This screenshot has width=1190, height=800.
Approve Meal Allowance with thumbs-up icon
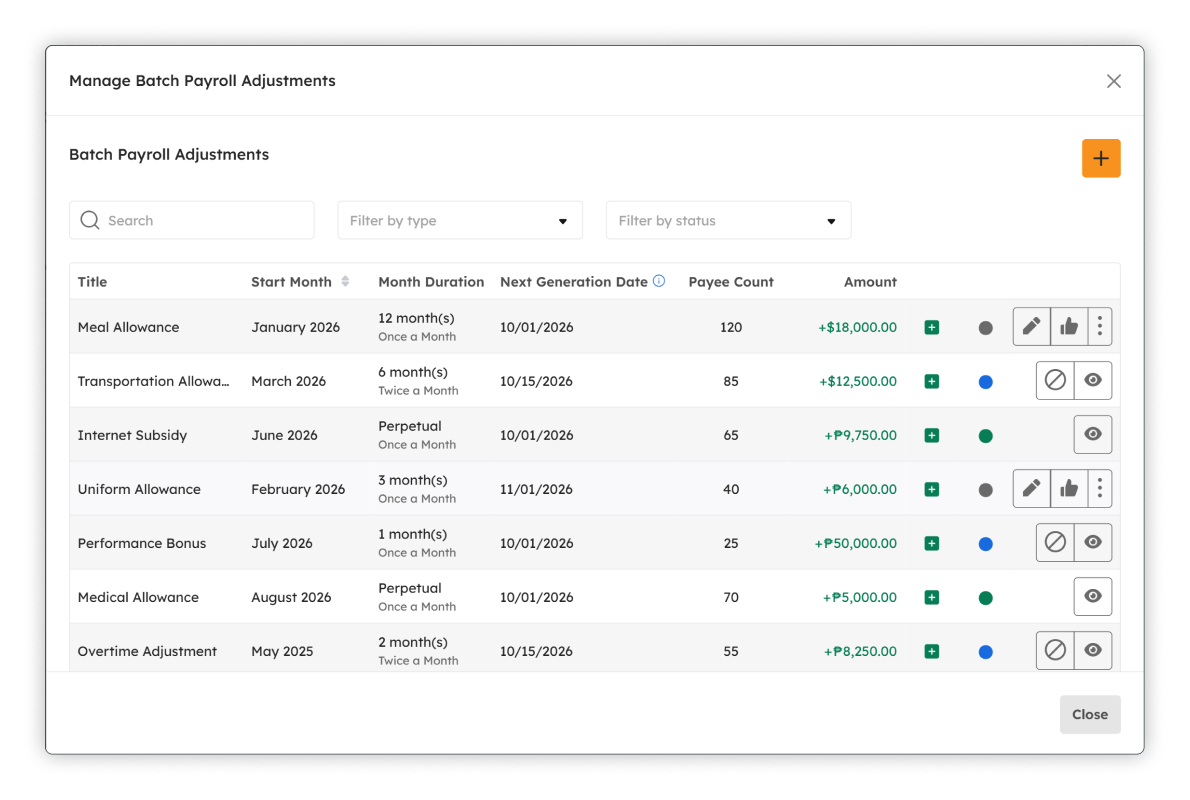1069,326
